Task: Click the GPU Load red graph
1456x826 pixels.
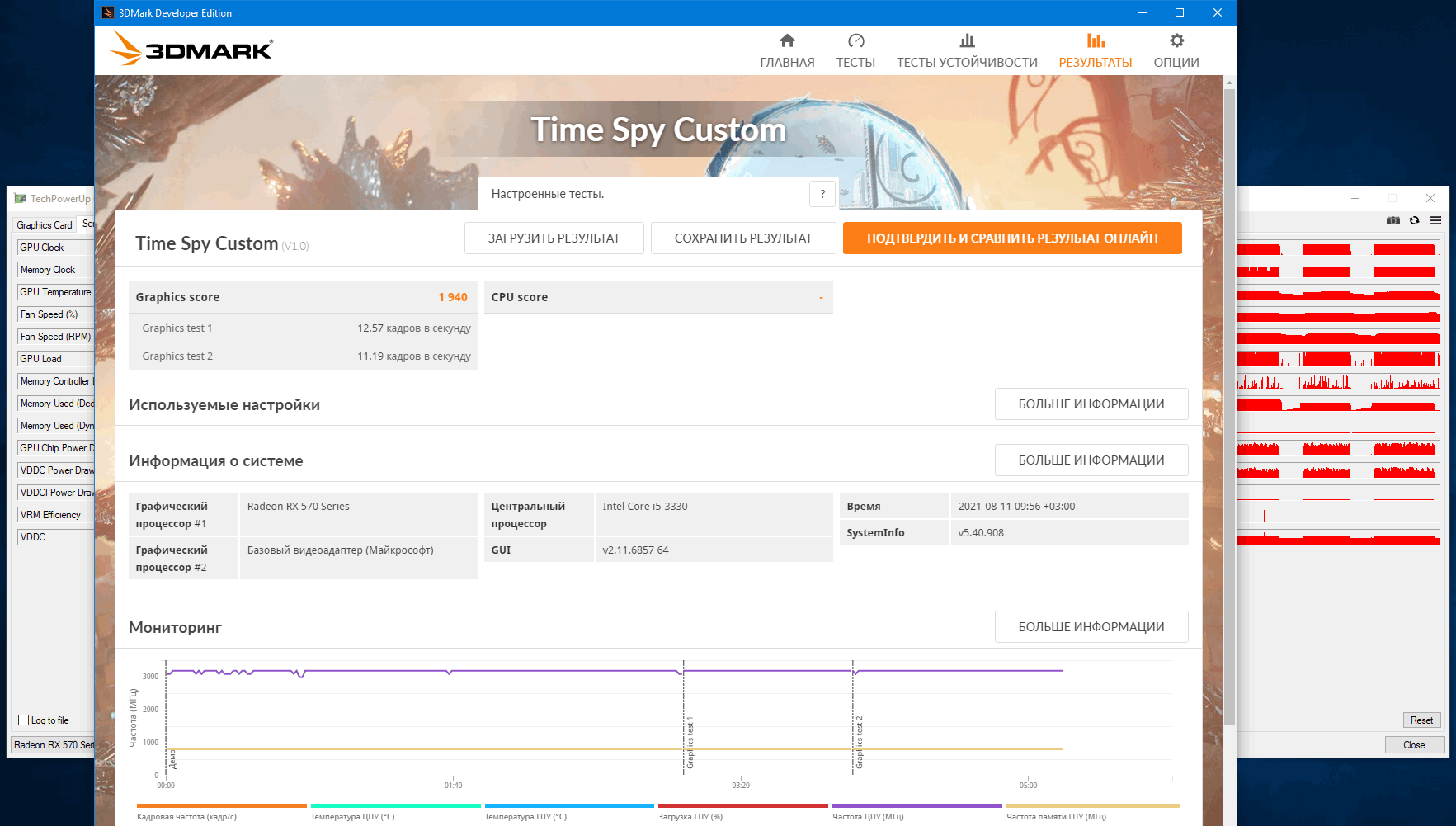Action: point(1338,359)
